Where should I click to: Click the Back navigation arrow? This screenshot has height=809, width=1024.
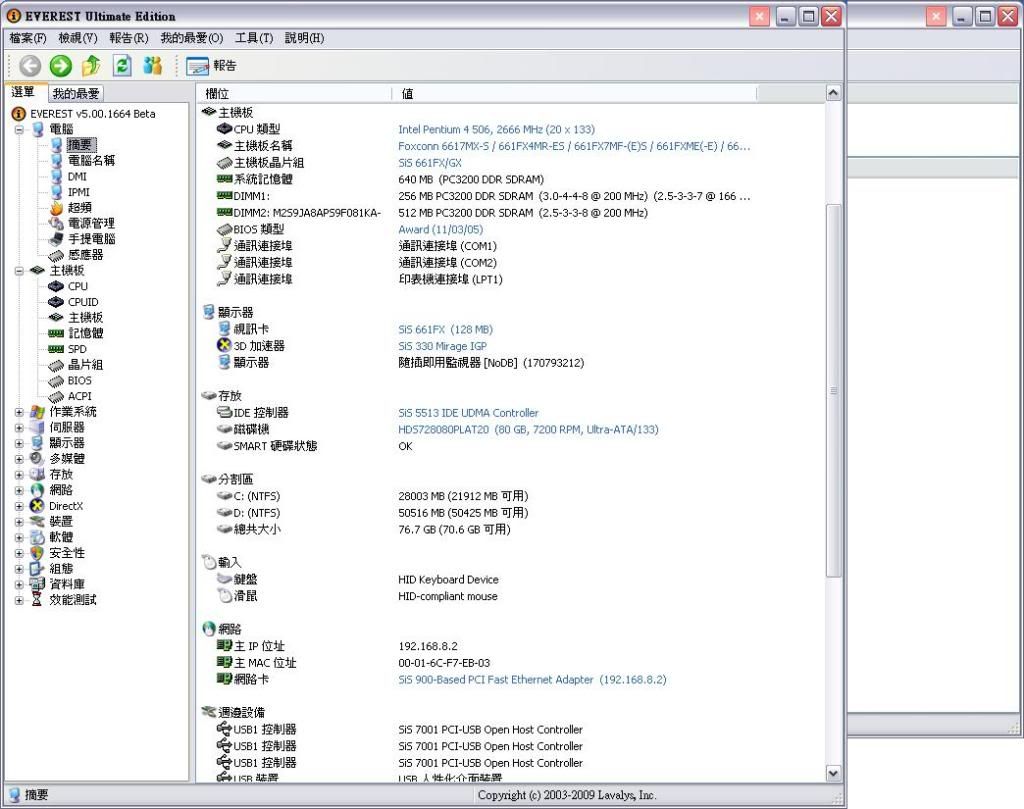point(30,65)
